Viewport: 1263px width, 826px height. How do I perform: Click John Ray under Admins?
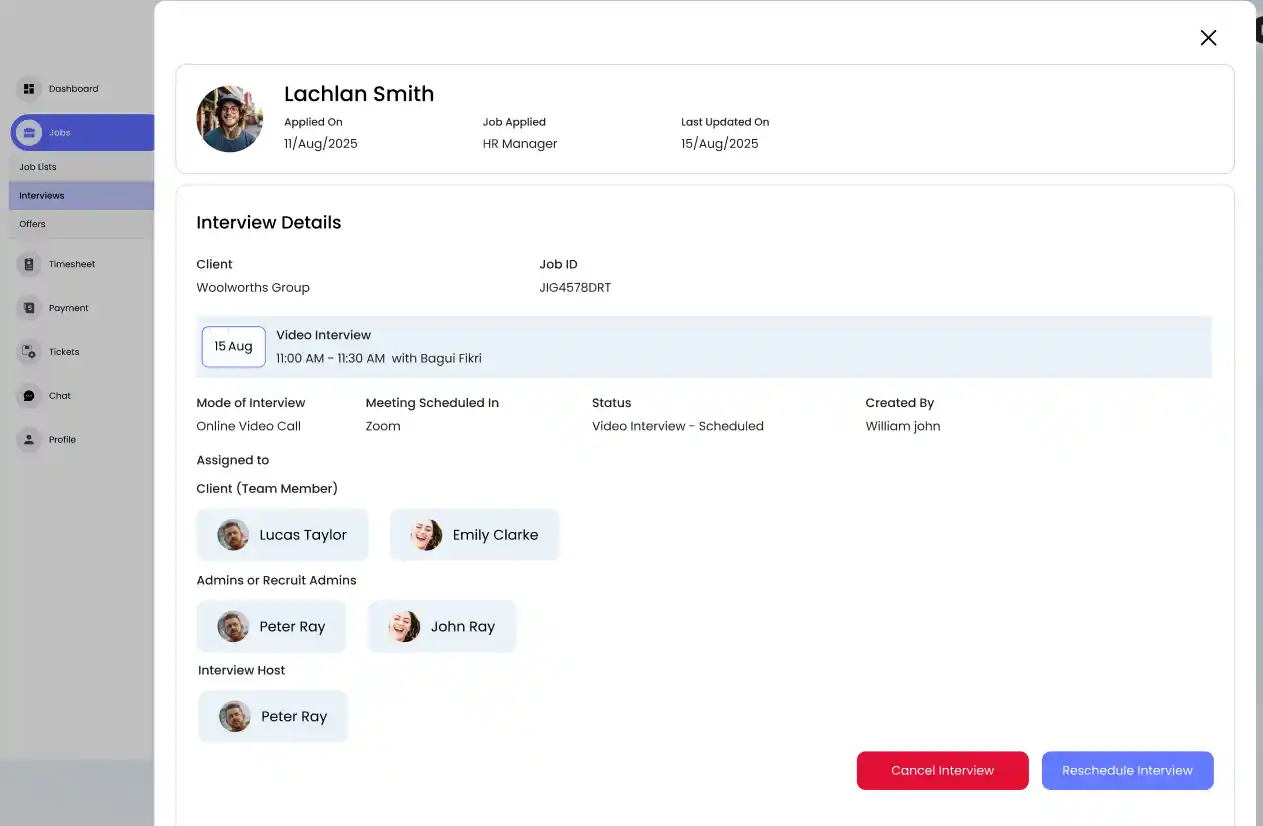pos(441,626)
